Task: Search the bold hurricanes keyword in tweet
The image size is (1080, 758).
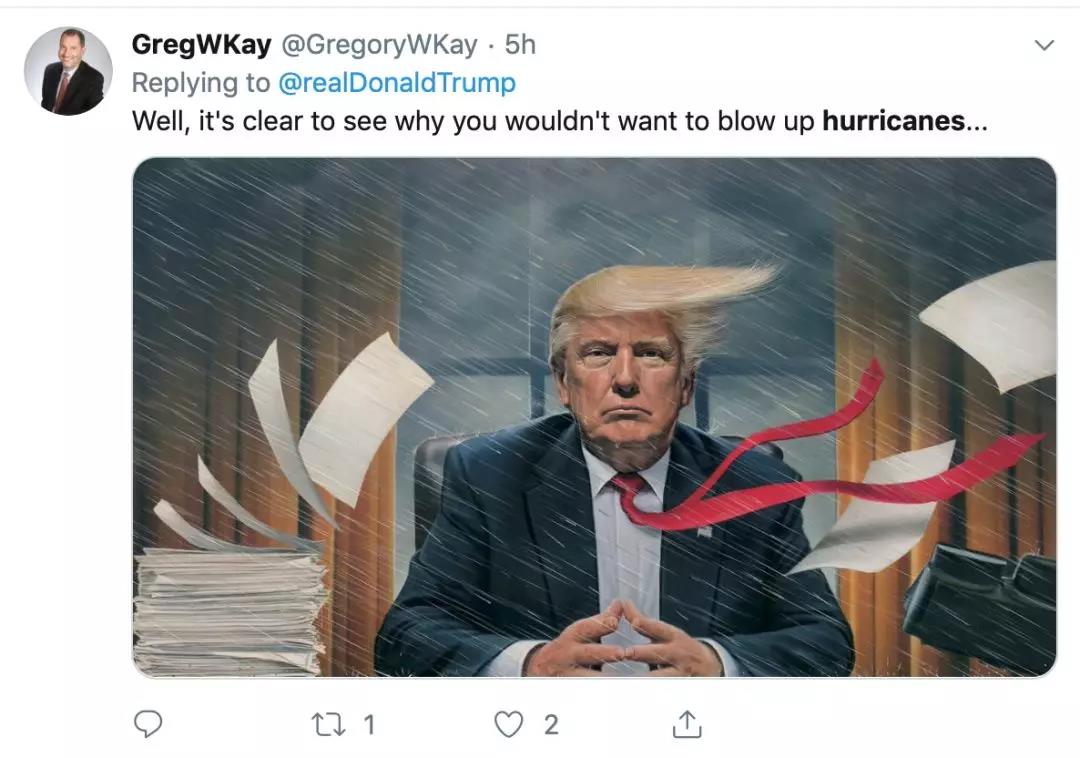Action: tap(893, 121)
